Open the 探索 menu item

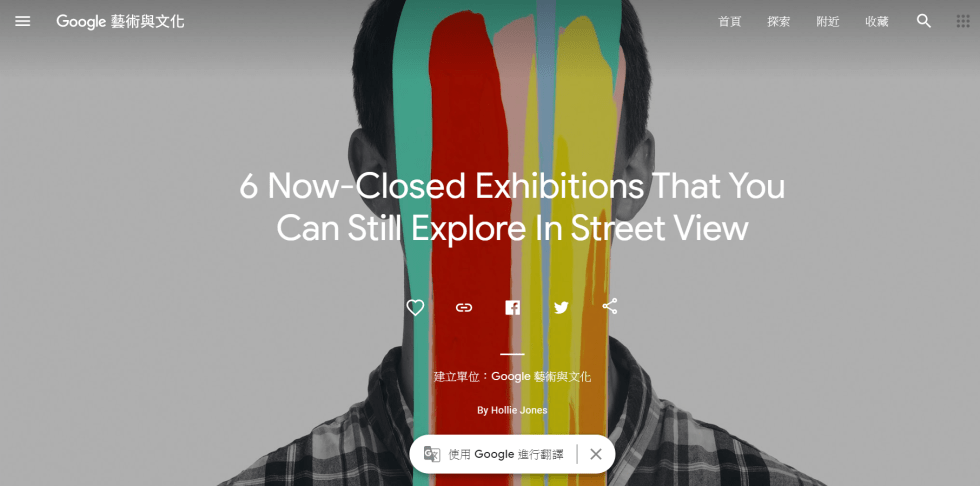(x=779, y=21)
